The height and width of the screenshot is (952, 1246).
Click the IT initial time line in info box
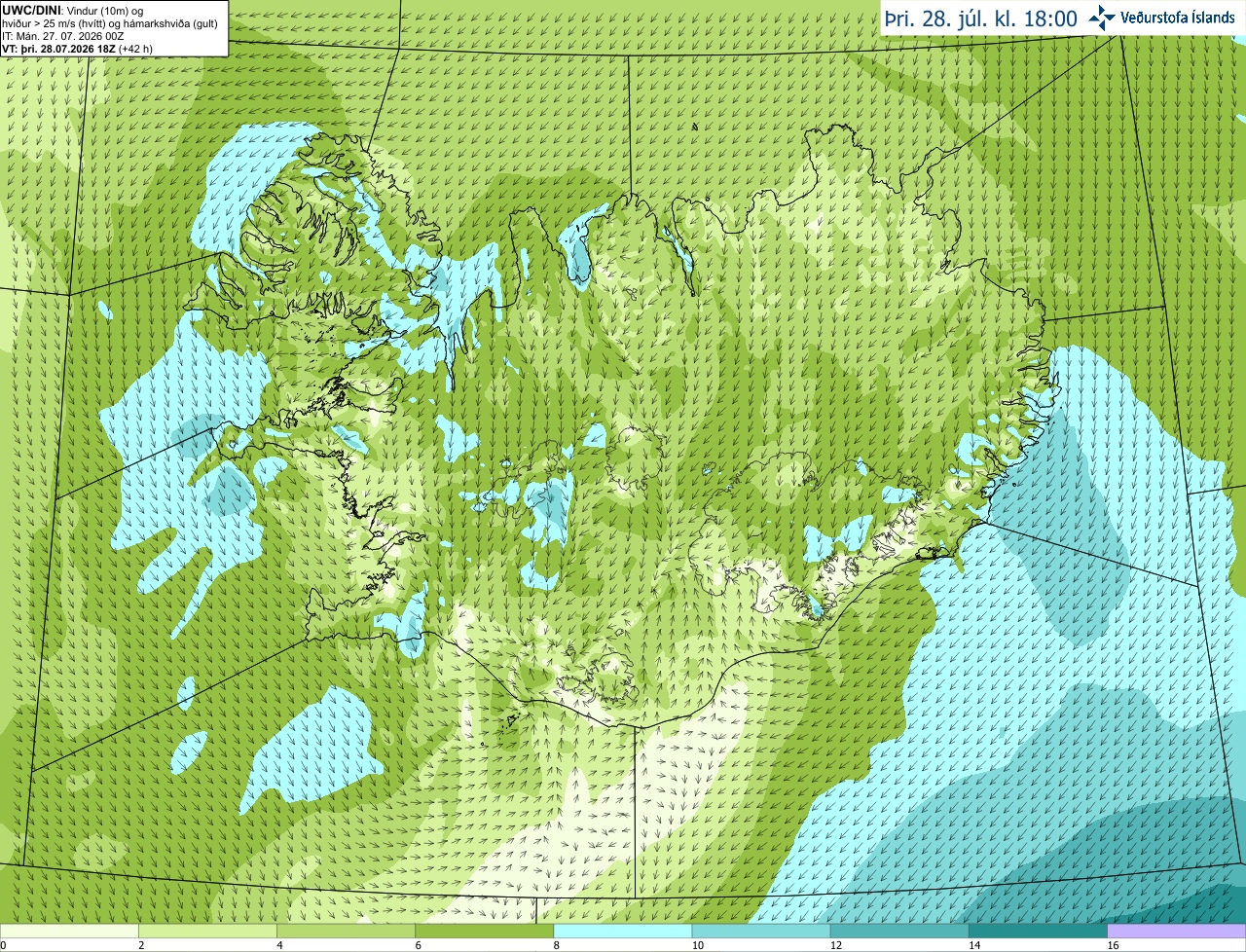coord(62,35)
